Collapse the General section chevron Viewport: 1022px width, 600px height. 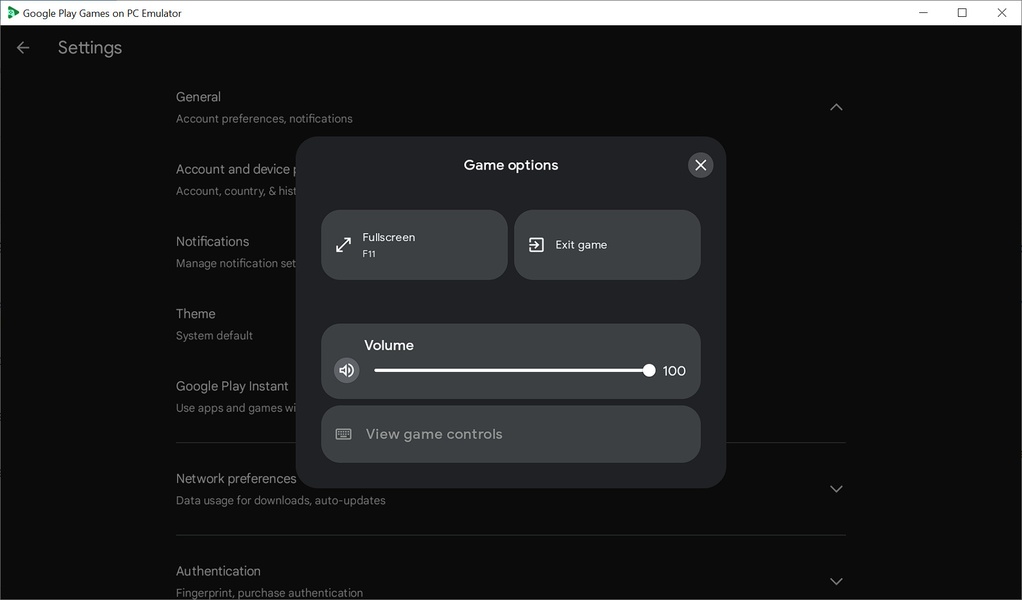[836, 107]
